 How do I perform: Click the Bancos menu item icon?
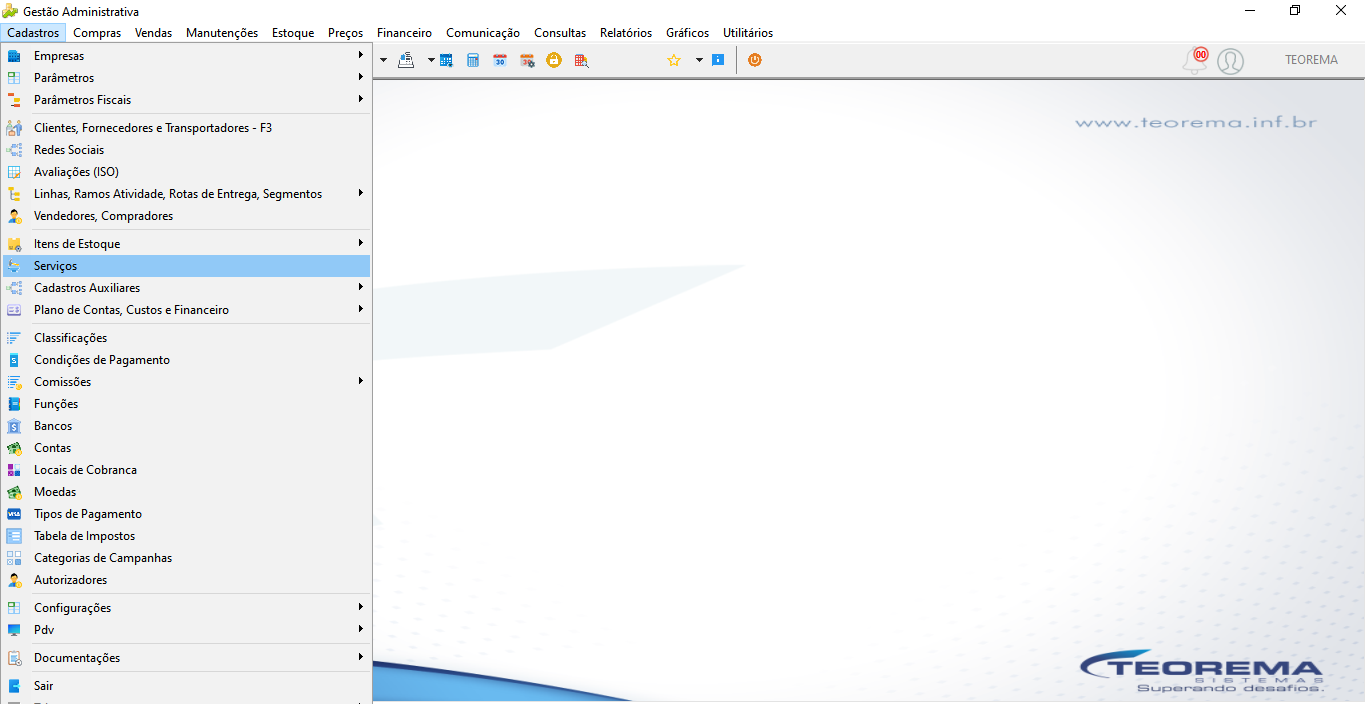tap(14, 426)
